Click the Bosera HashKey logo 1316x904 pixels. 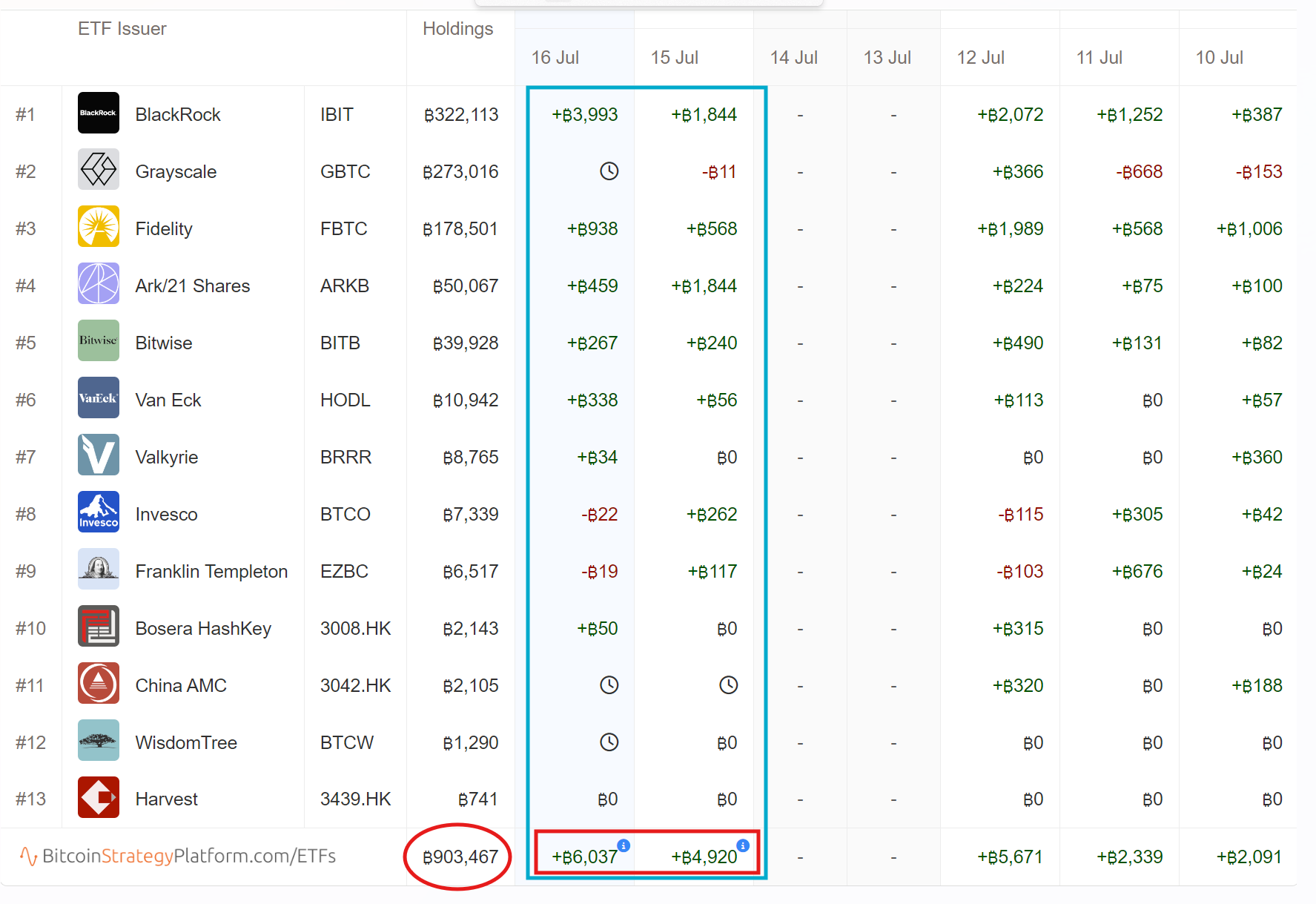tap(99, 627)
